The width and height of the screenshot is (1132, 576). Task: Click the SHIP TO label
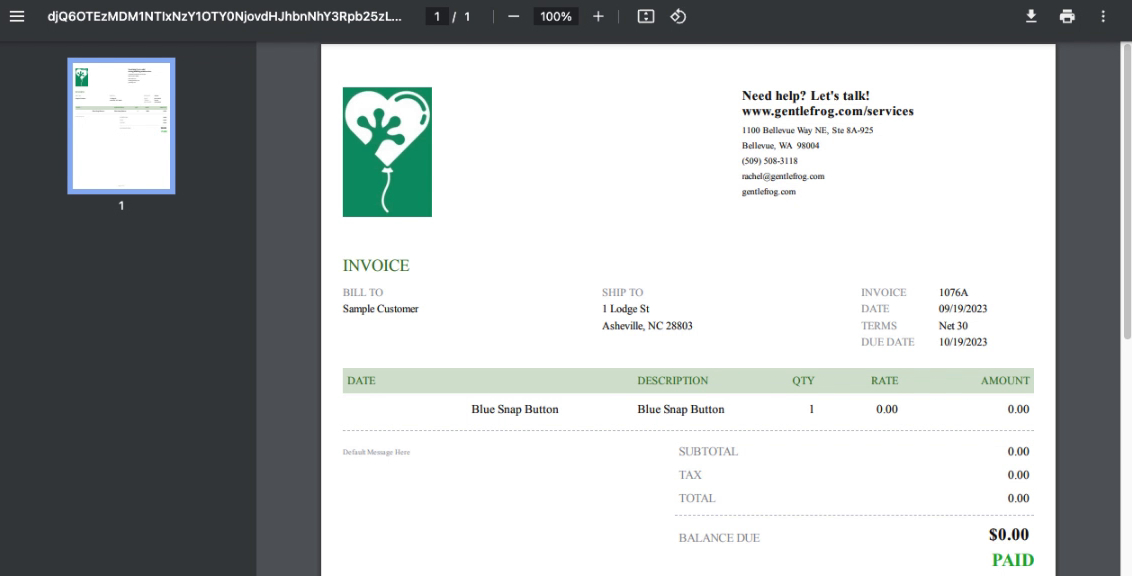coord(622,292)
